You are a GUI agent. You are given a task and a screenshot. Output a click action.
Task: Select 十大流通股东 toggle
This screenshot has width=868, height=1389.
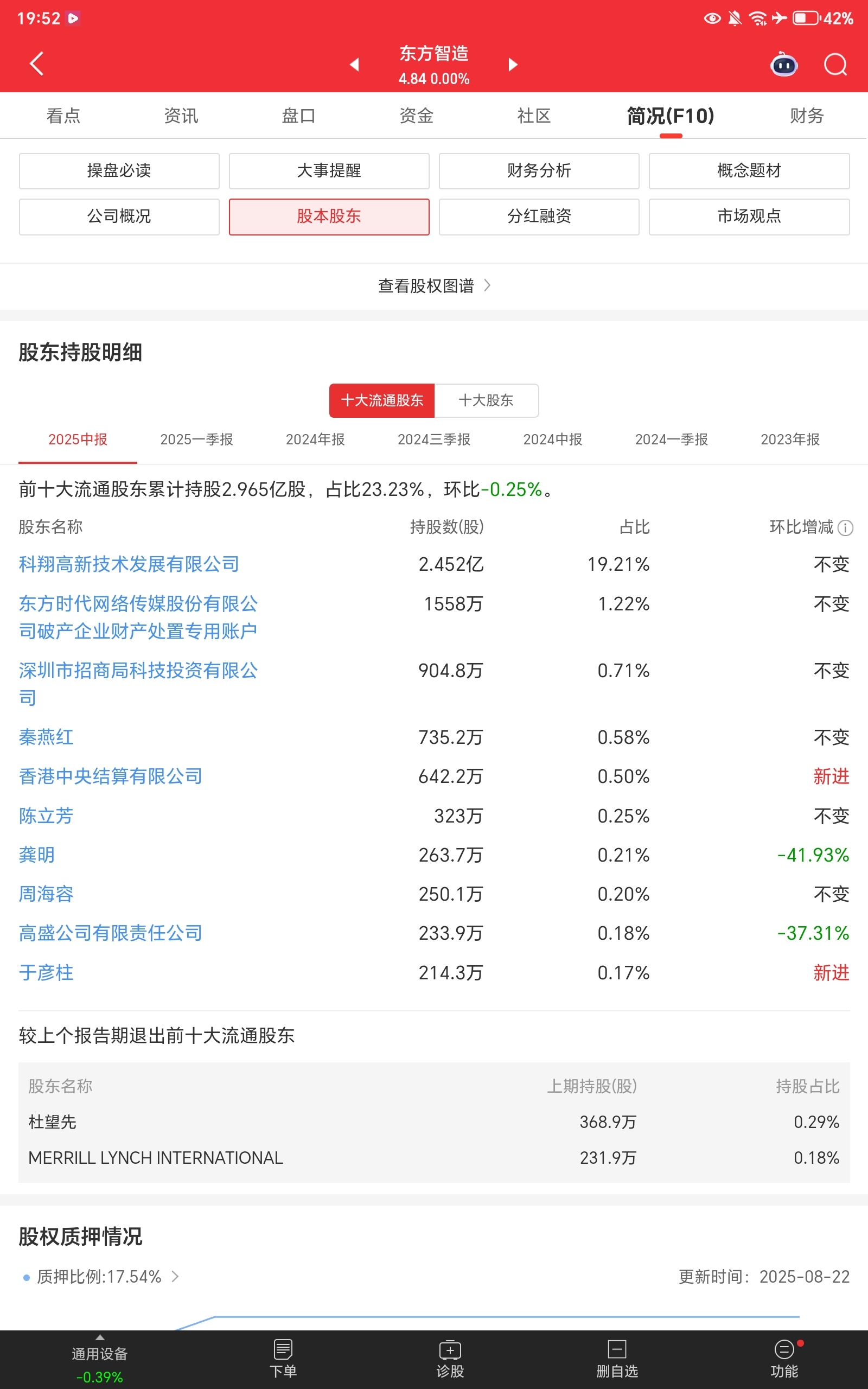[382, 400]
